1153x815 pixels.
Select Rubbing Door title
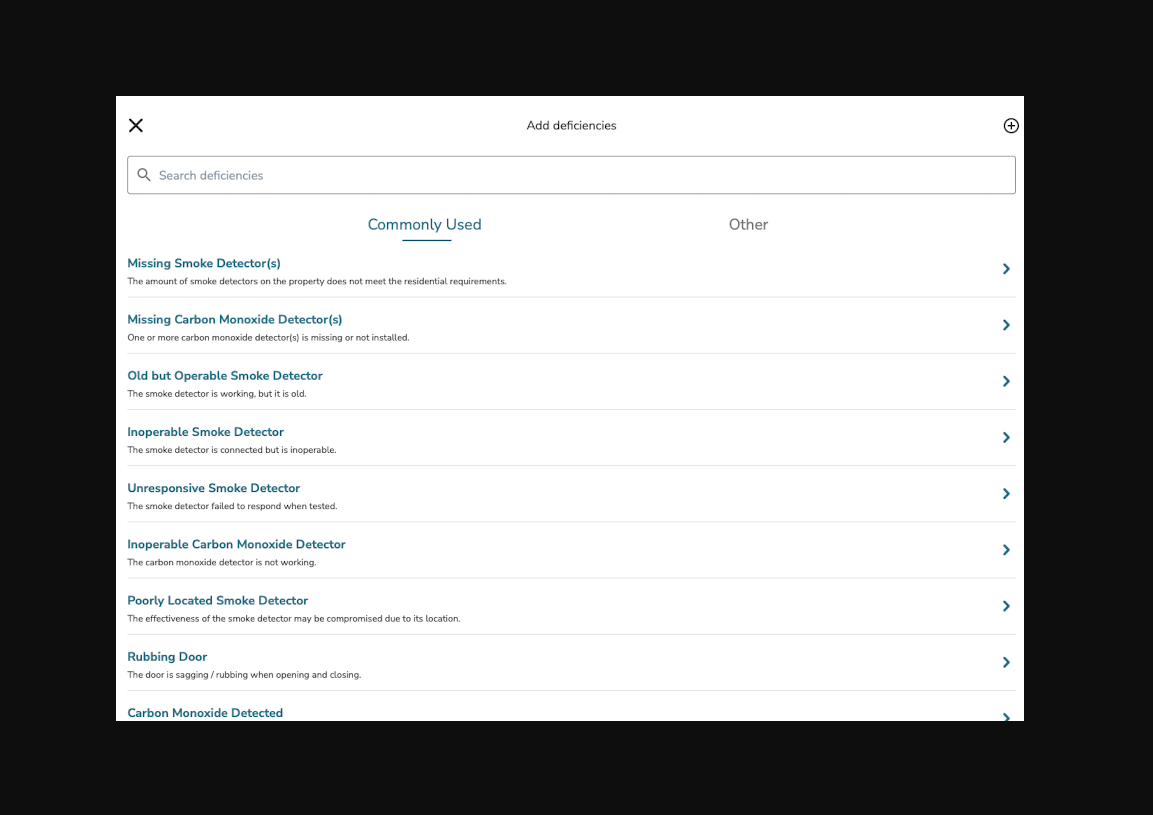pos(167,657)
